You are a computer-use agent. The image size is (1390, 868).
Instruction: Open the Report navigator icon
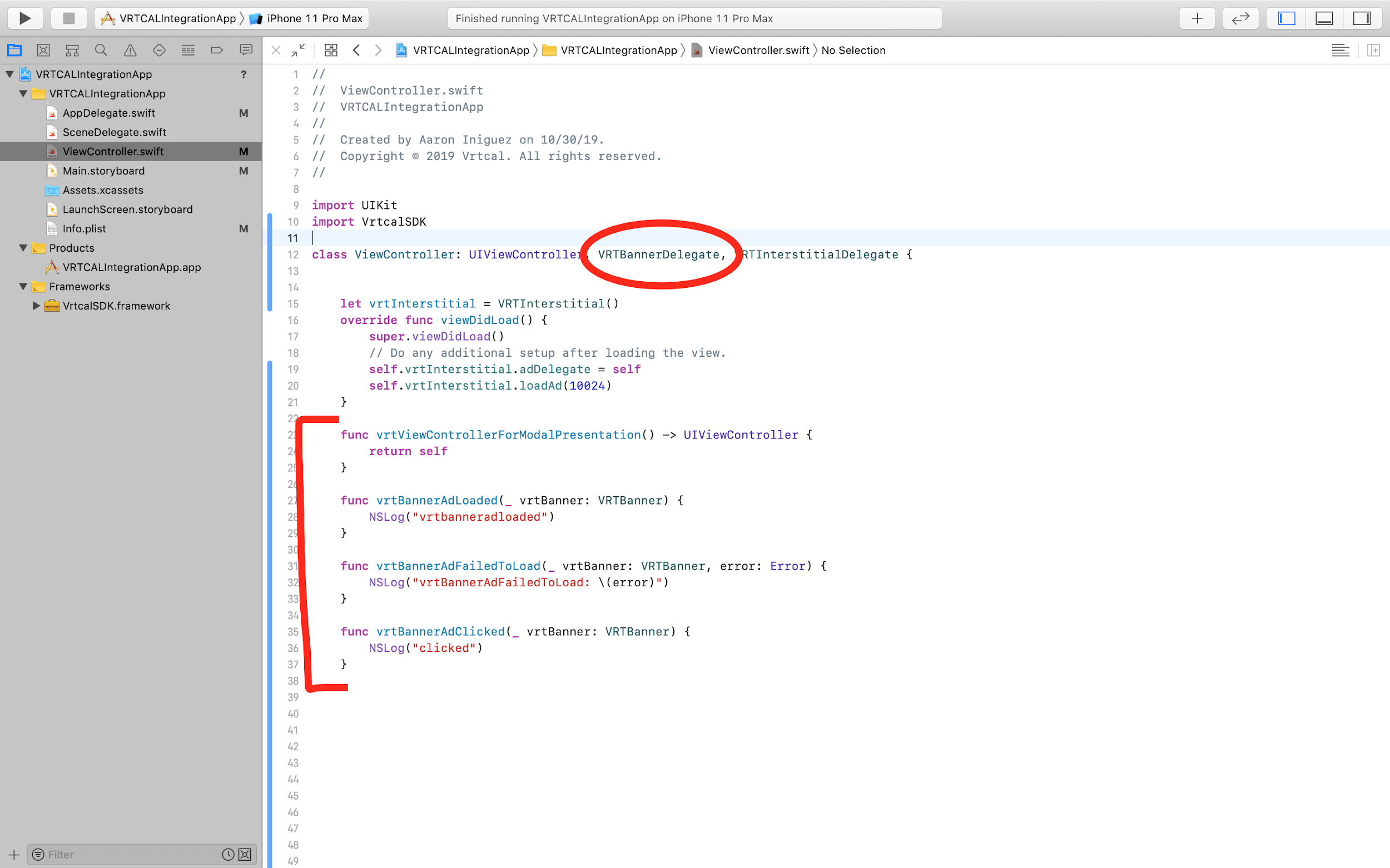pos(246,51)
